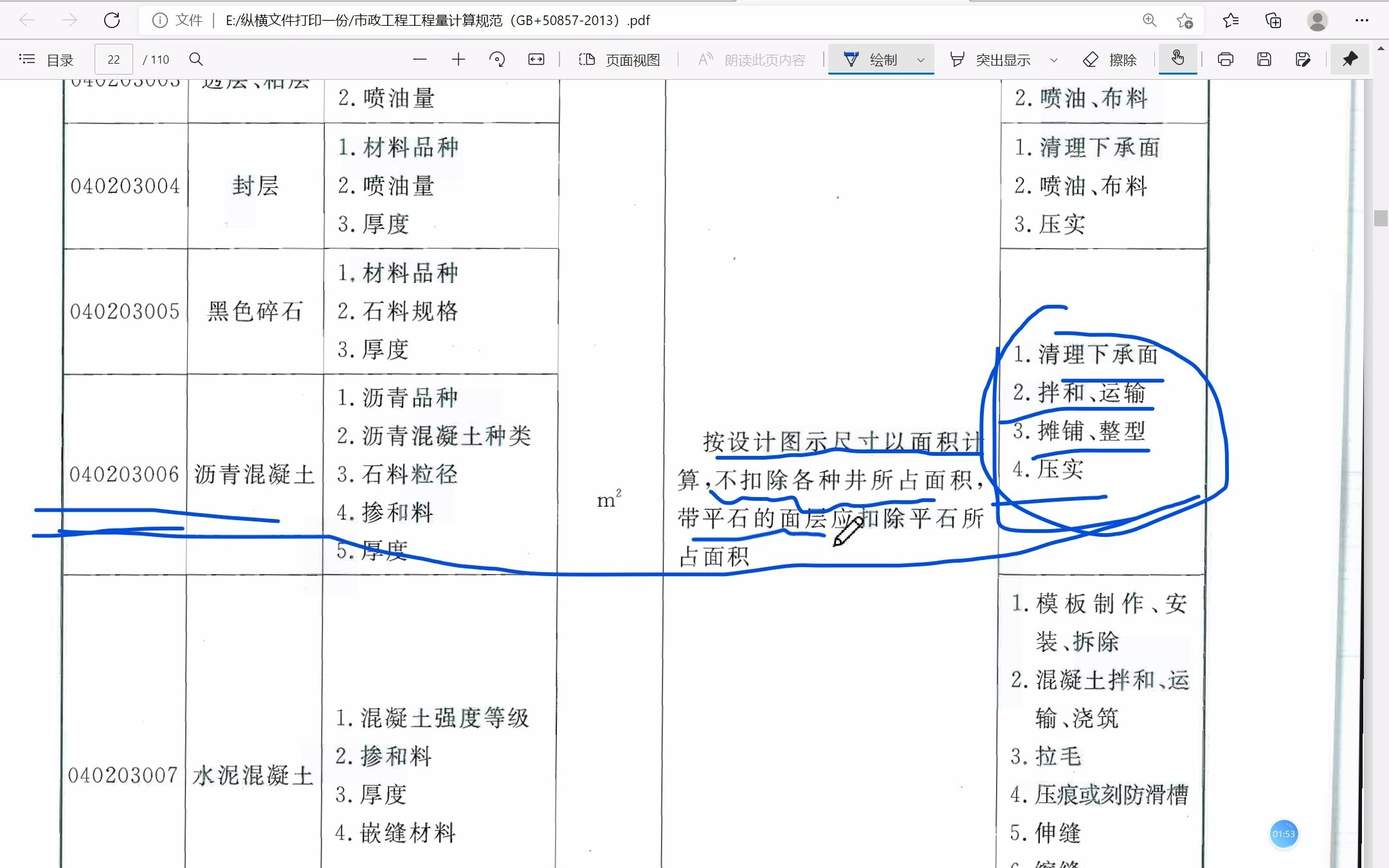Viewport: 1389px width, 868px height.
Task: Open the PDF search tool
Action: tap(196, 60)
